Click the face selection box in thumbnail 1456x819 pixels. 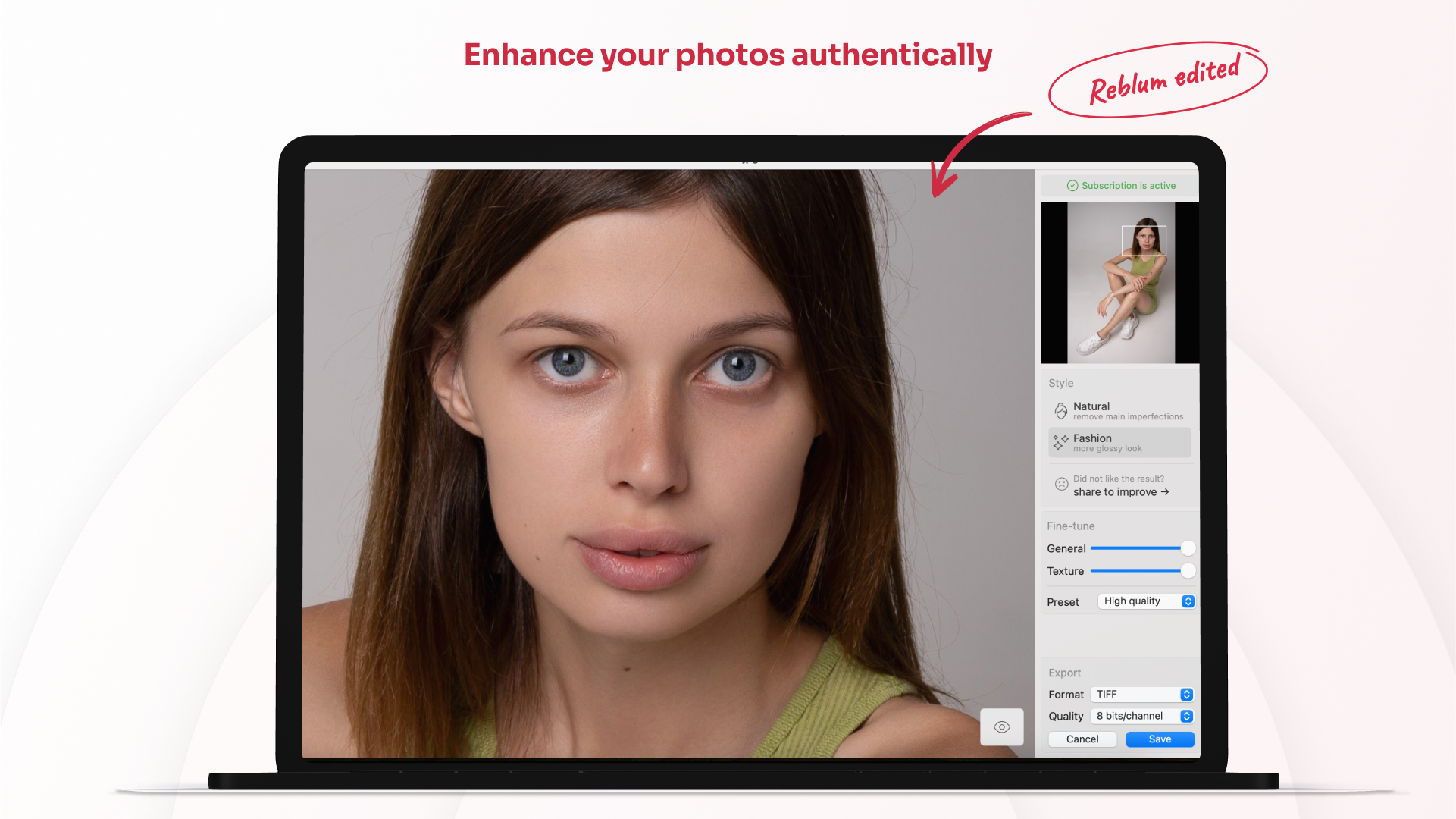(x=1143, y=240)
